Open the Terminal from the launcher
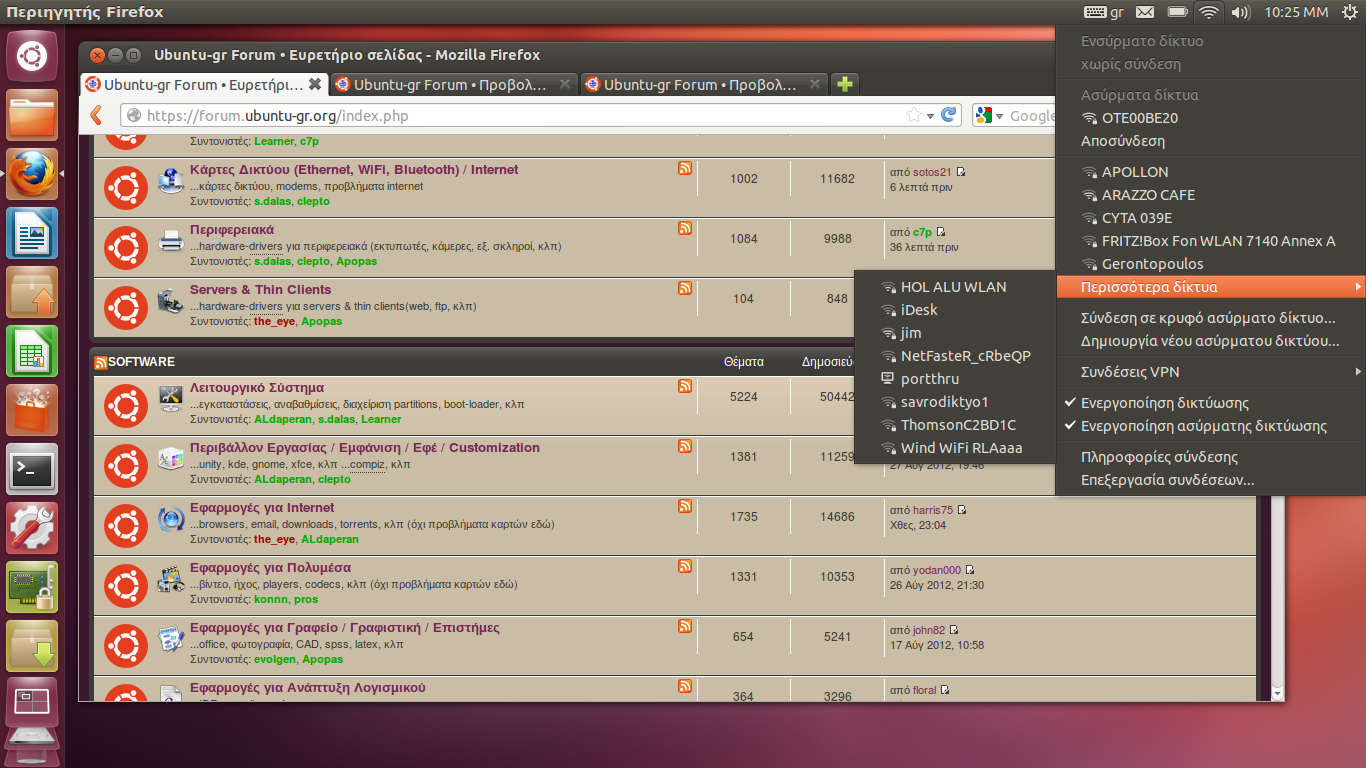Viewport: 1366px width, 768px height. click(32, 469)
